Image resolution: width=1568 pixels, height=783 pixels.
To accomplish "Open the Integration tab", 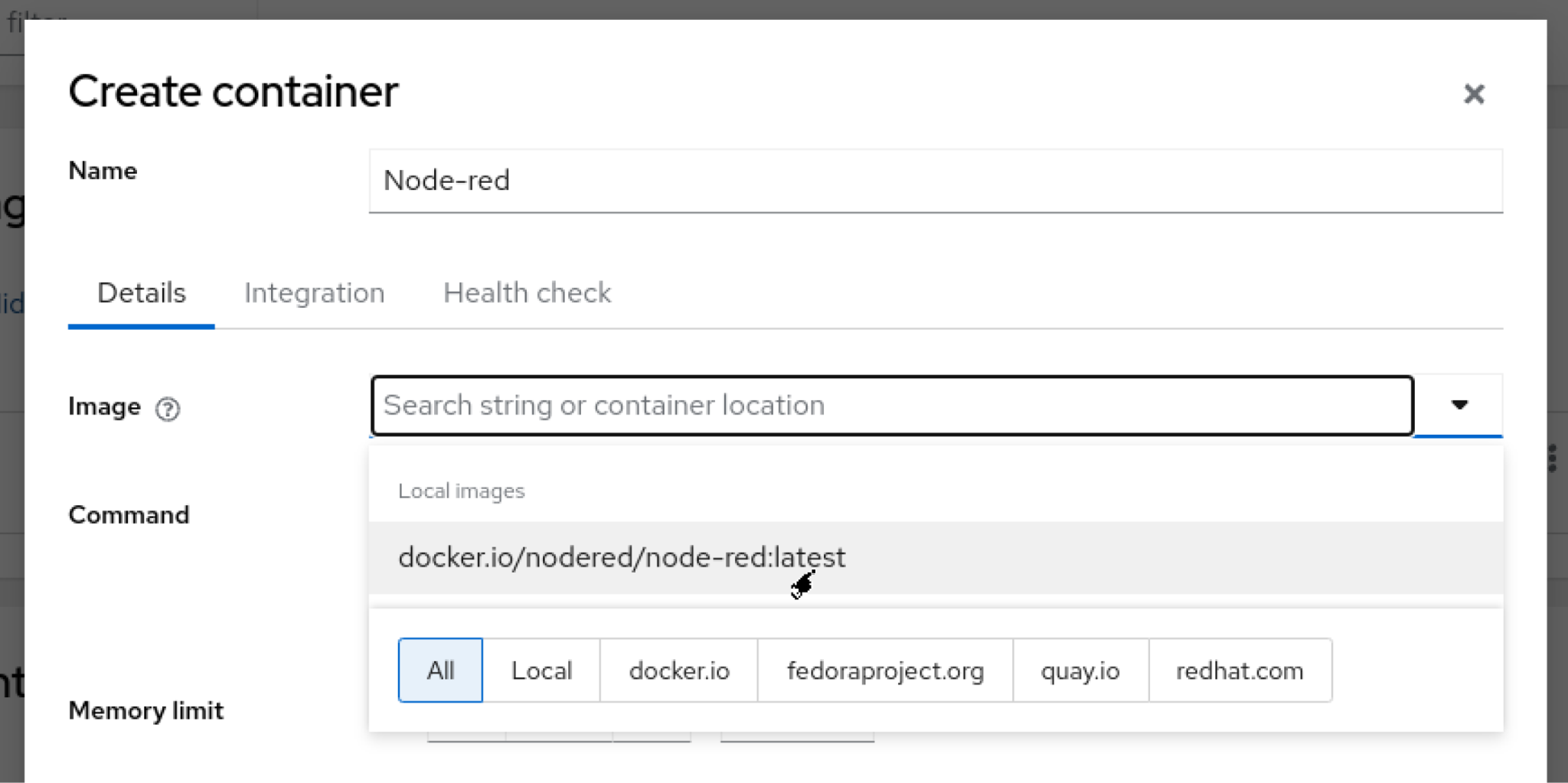I will click(314, 293).
